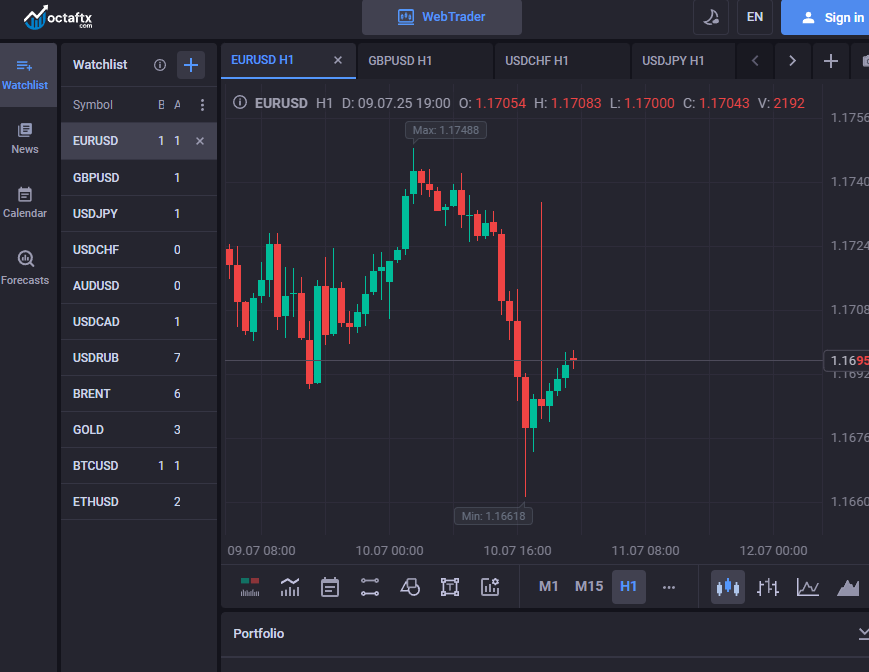Switch to the USDCHF H1 chart tab
This screenshot has width=869, height=672.
point(537,61)
